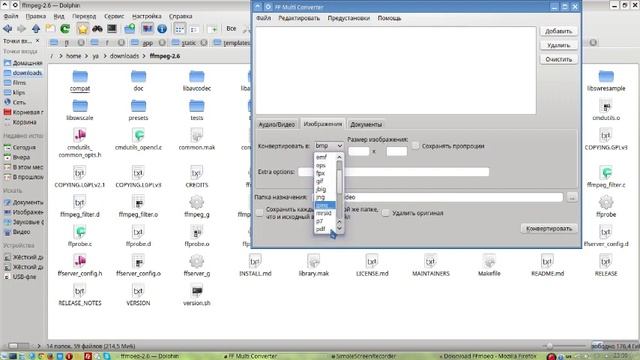The image size is (640, 360).
Task: Open the convert-to format combo box showing bmp
Action: pyautogui.click(x=329, y=146)
